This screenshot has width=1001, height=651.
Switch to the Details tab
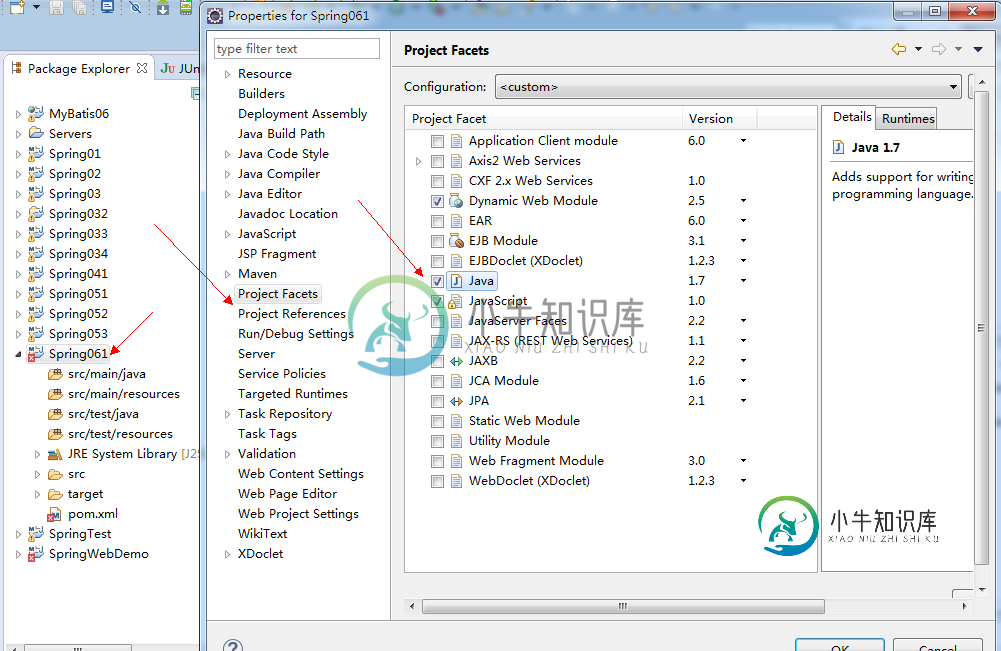click(852, 117)
